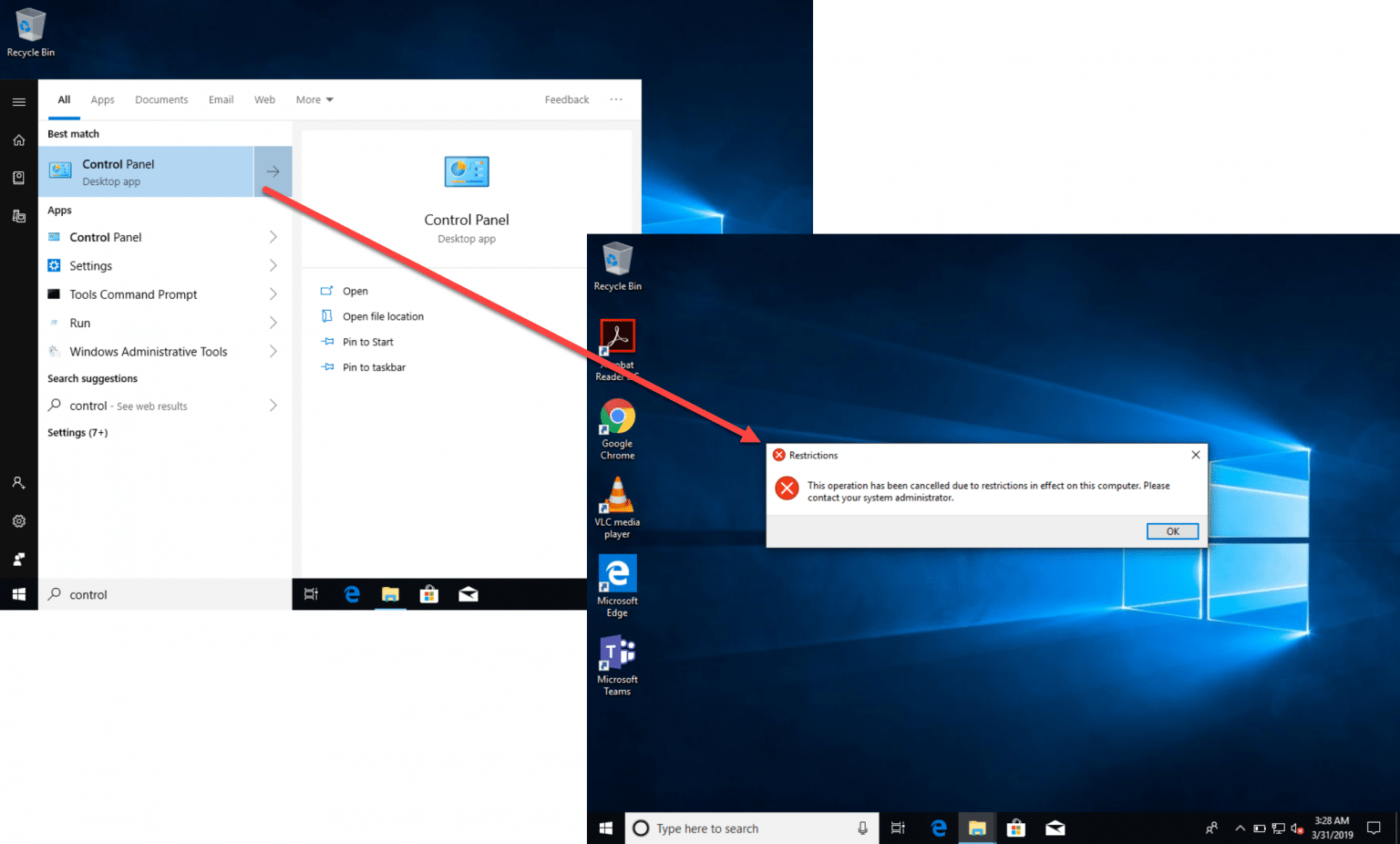The image size is (1400, 844).
Task: Click the Feedback link
Action: point(566,99)
